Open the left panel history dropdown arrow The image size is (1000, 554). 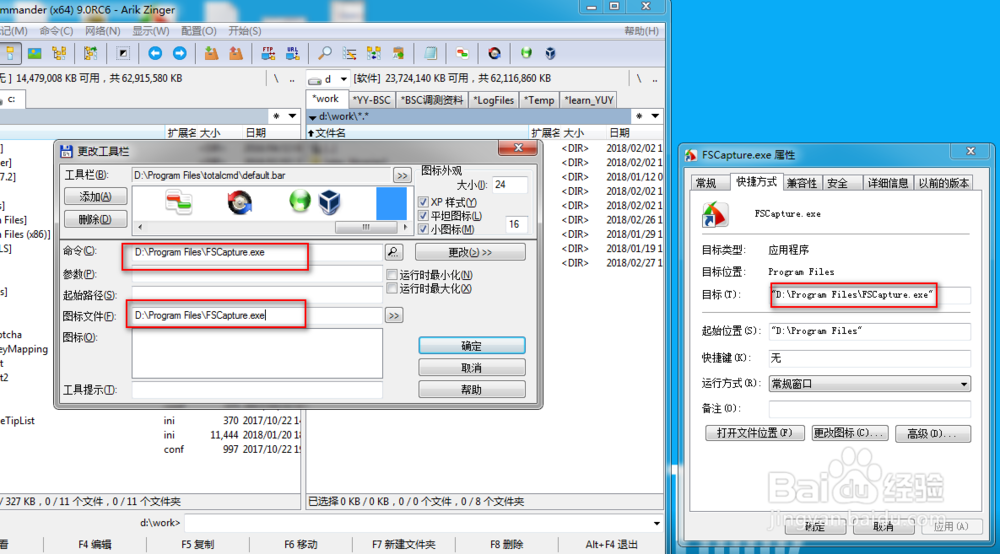coord(292,116)
